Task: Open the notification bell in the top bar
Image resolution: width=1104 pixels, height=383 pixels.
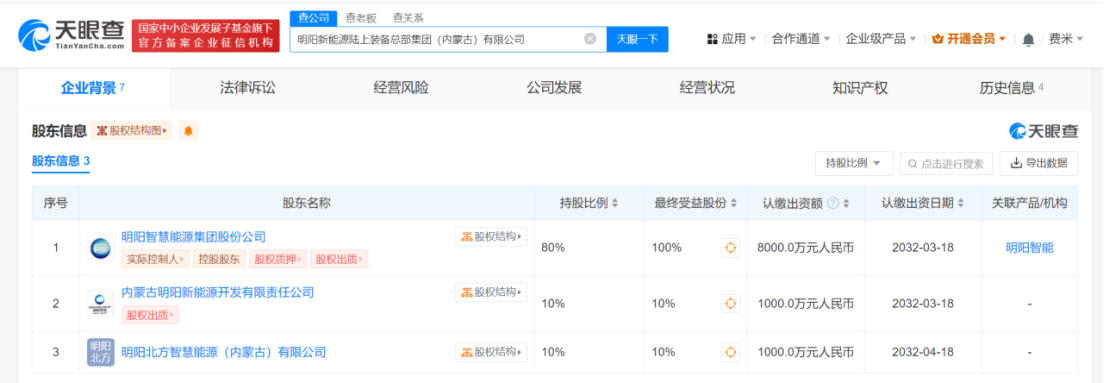Action: pyautogui.click(x=1028, y=39)
